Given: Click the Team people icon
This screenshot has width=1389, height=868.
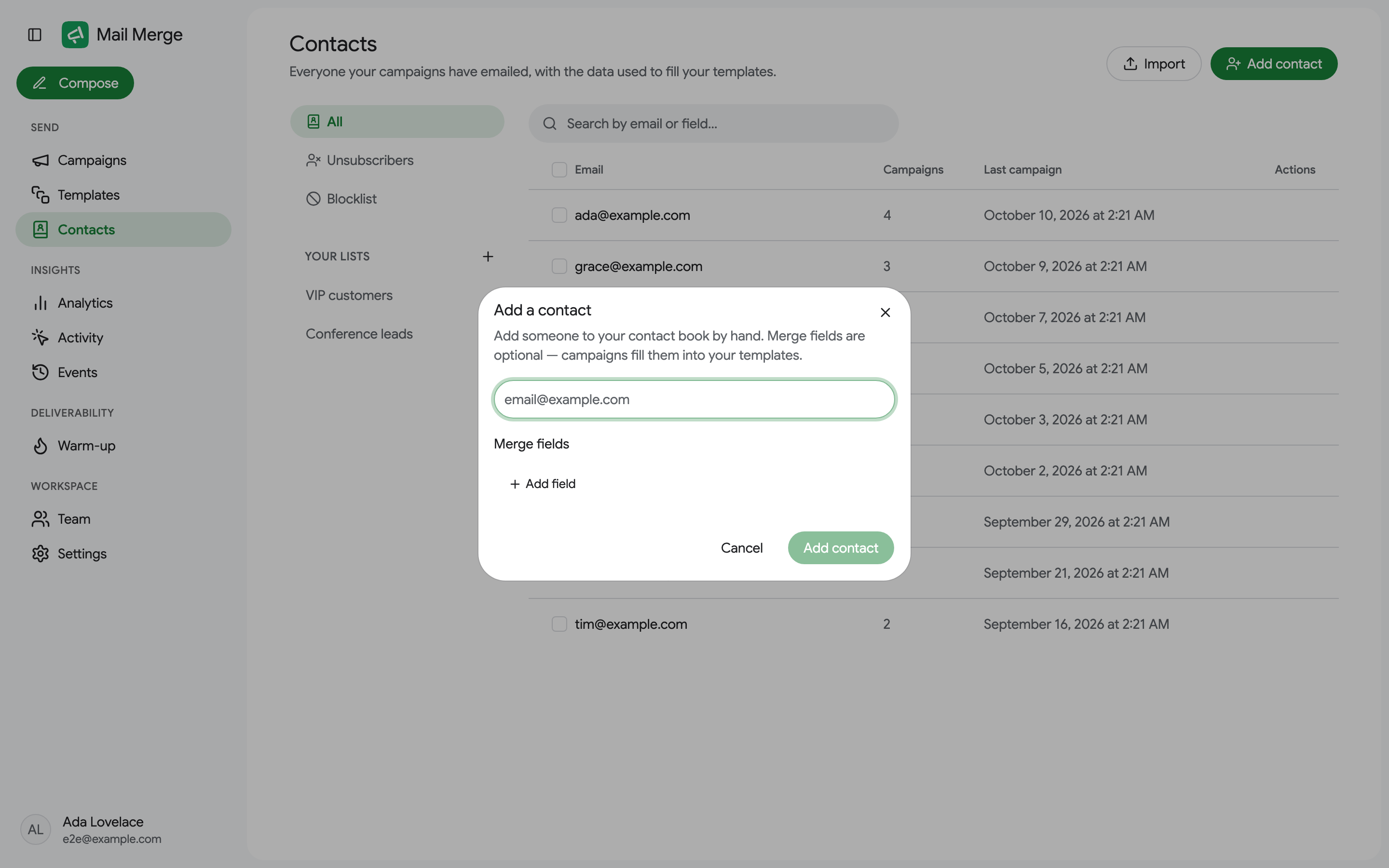Looking at the screenshot, I should point(40,519).
